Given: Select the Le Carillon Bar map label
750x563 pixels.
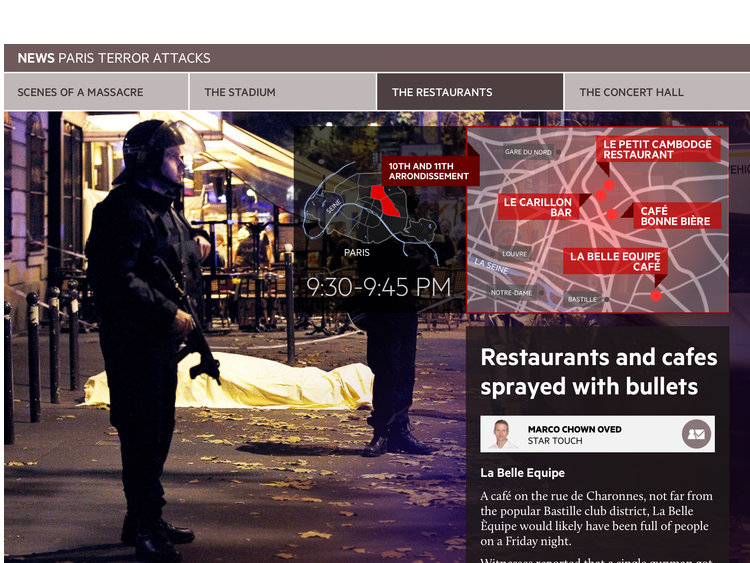Looking at the screenshot, I should 538,207.
